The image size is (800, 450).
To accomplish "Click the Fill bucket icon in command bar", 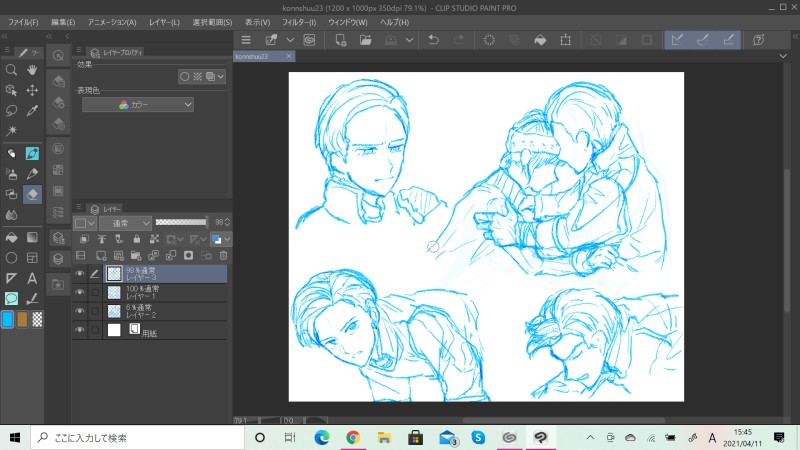I will pos(541,40).
